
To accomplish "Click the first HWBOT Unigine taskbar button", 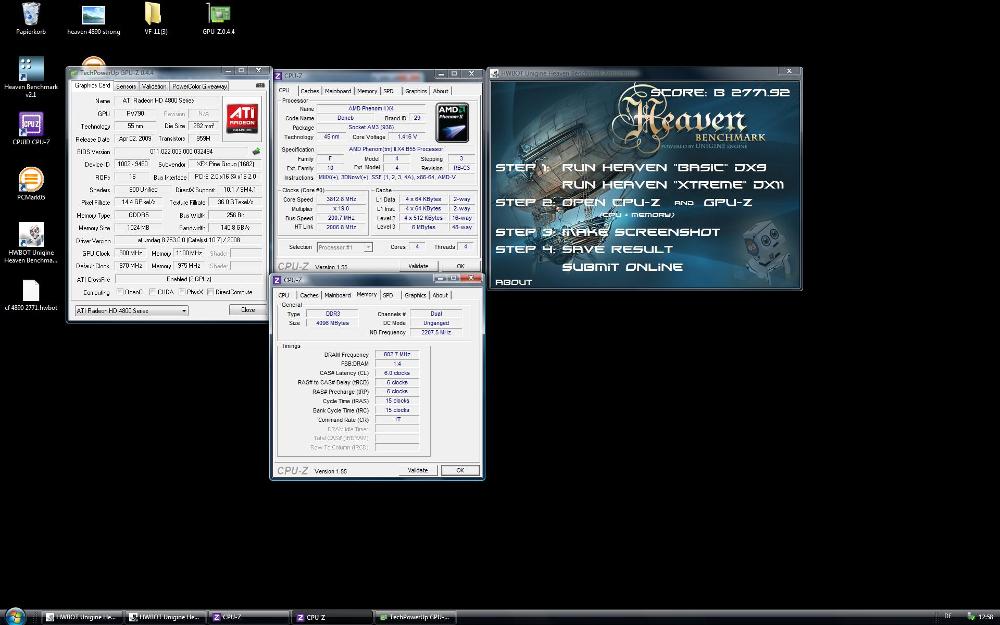I will point(83,617).
